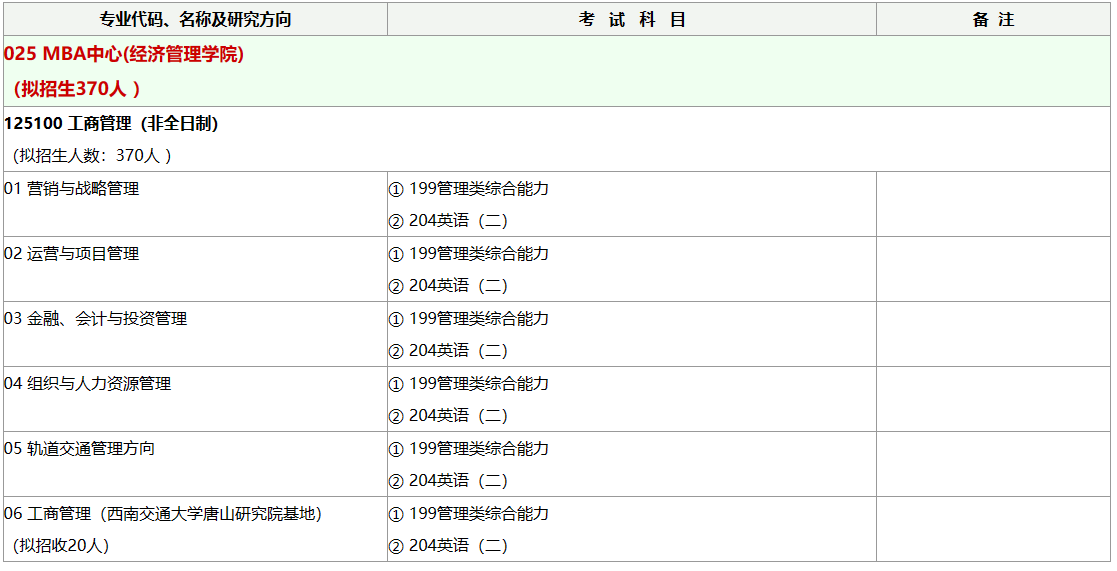Screen dimensions: 1117x571
Task: Click the (拟招收20人) note
Action: click(61, 545)
